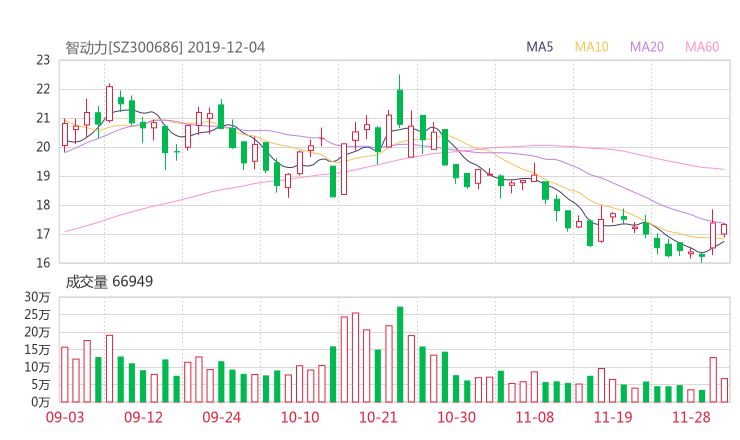Viewport: 740px width, 440px height.
Task: Click the MA10 legend label
Action: (x=591, y=47)
